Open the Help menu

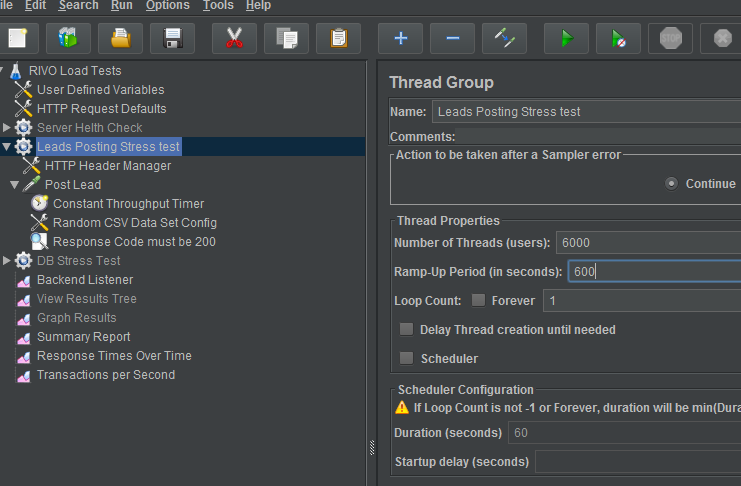[x=258, y=5]
